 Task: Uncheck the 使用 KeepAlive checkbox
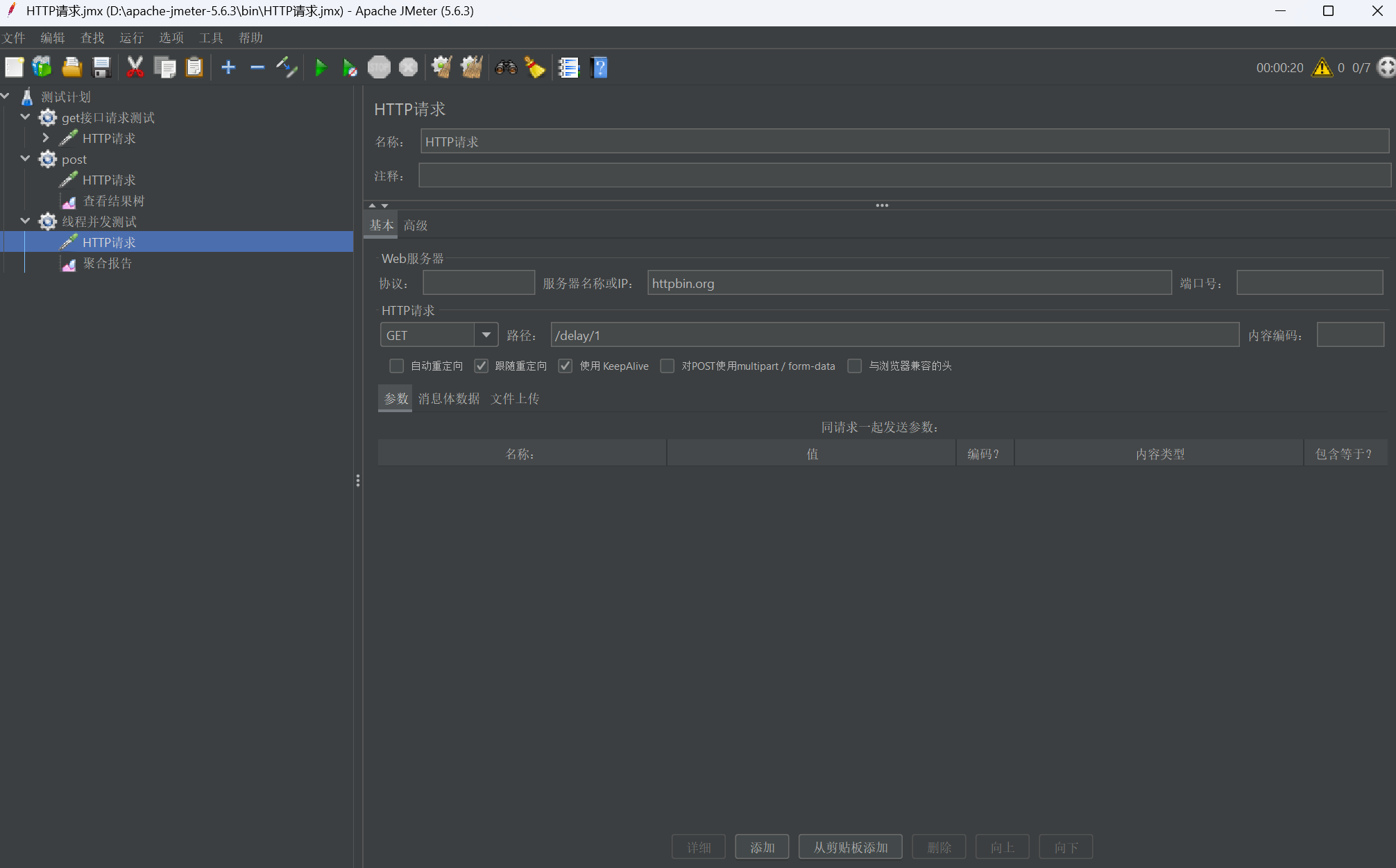click(565, 366)
